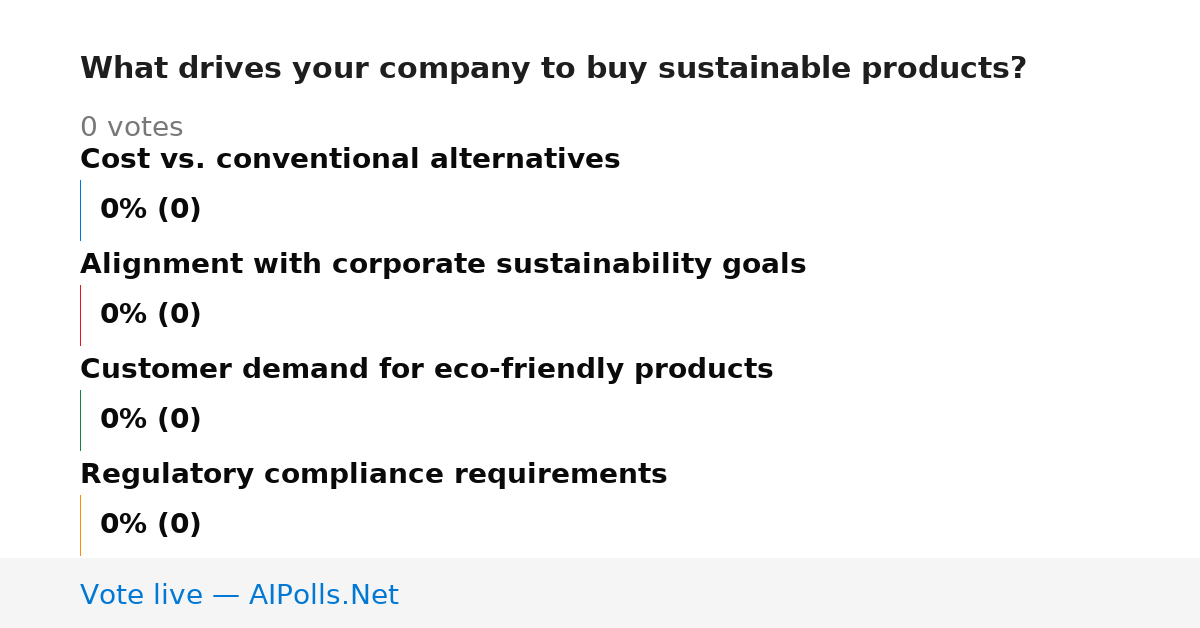Click '0% (0)' result under Cost option
The height and width of the screenshot is (628, 1200).
[x=151, y=210]
